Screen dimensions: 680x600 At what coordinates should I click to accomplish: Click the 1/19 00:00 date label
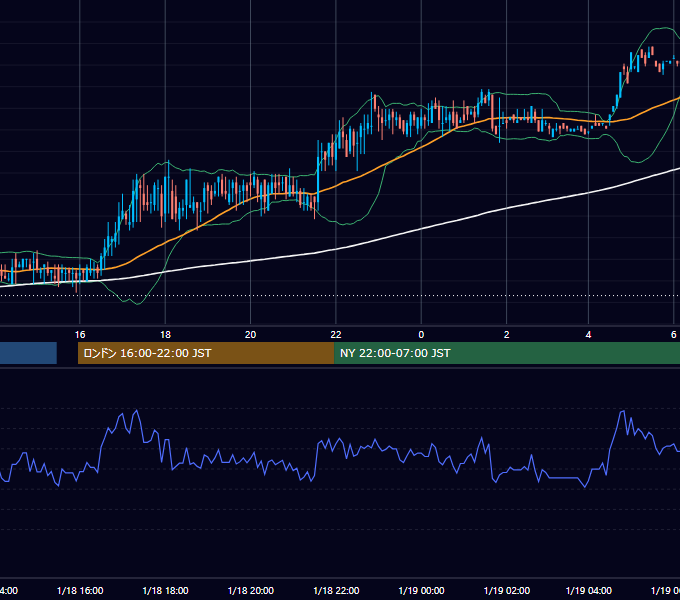[x=421, y=591]
